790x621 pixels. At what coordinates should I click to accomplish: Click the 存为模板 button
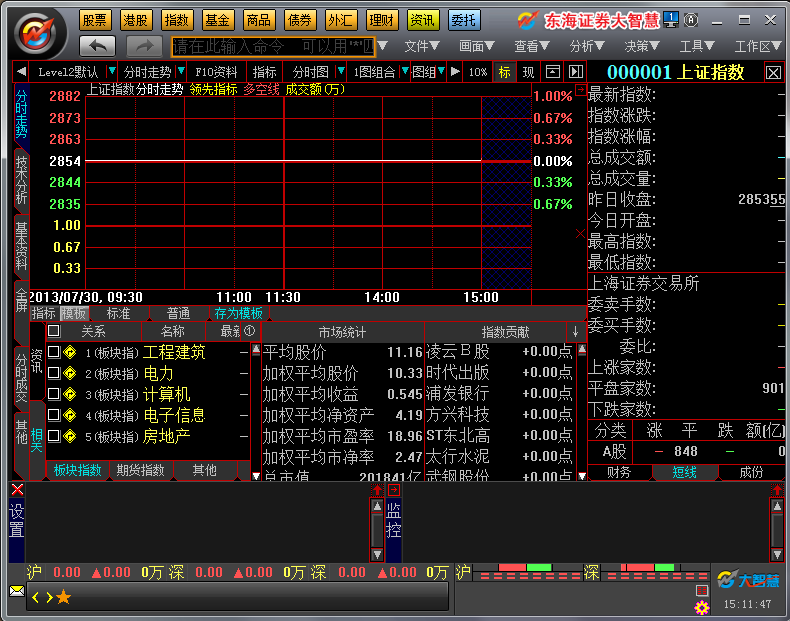239,313
